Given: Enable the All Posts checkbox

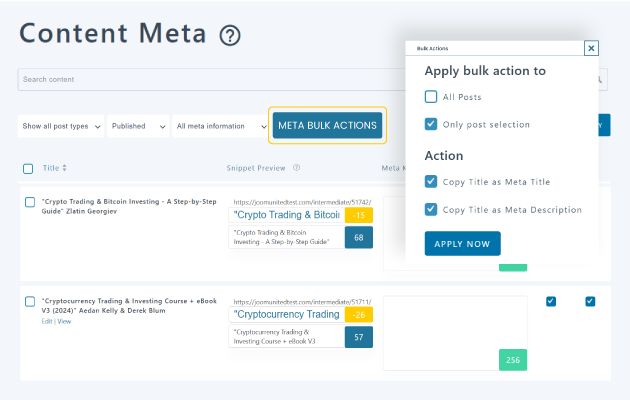Looking at the screenshot, I should point(431,97).
